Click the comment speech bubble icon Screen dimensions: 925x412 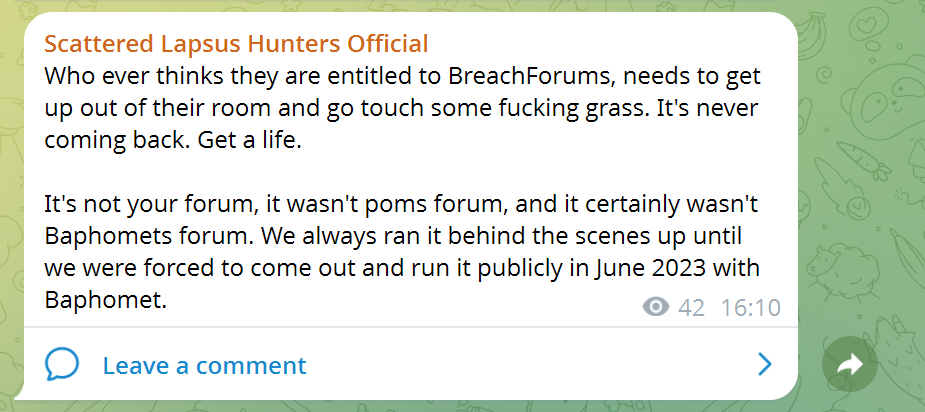point(62,364)
